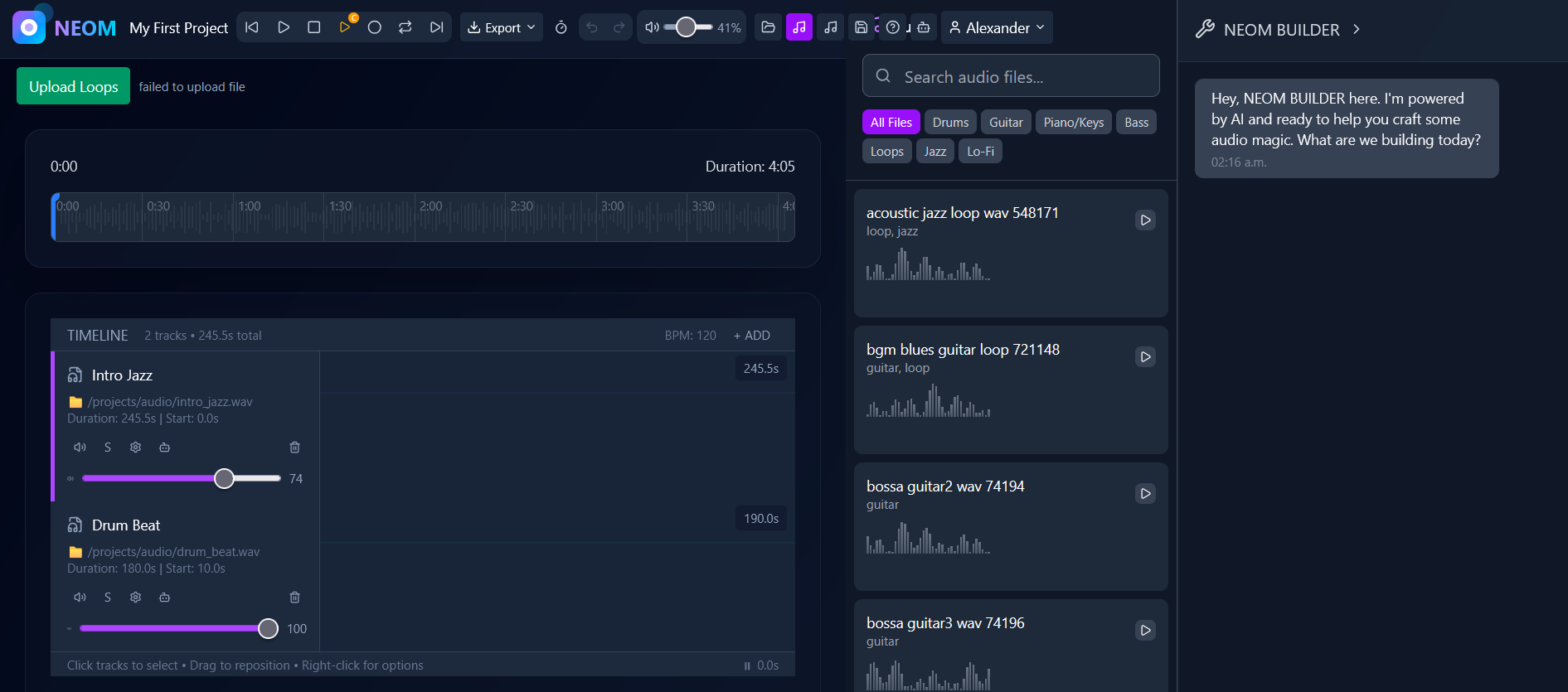Mute the Intro Jazz track
Image resolution: width=1568 pixels, height=692 pixels.
[80, 448]
